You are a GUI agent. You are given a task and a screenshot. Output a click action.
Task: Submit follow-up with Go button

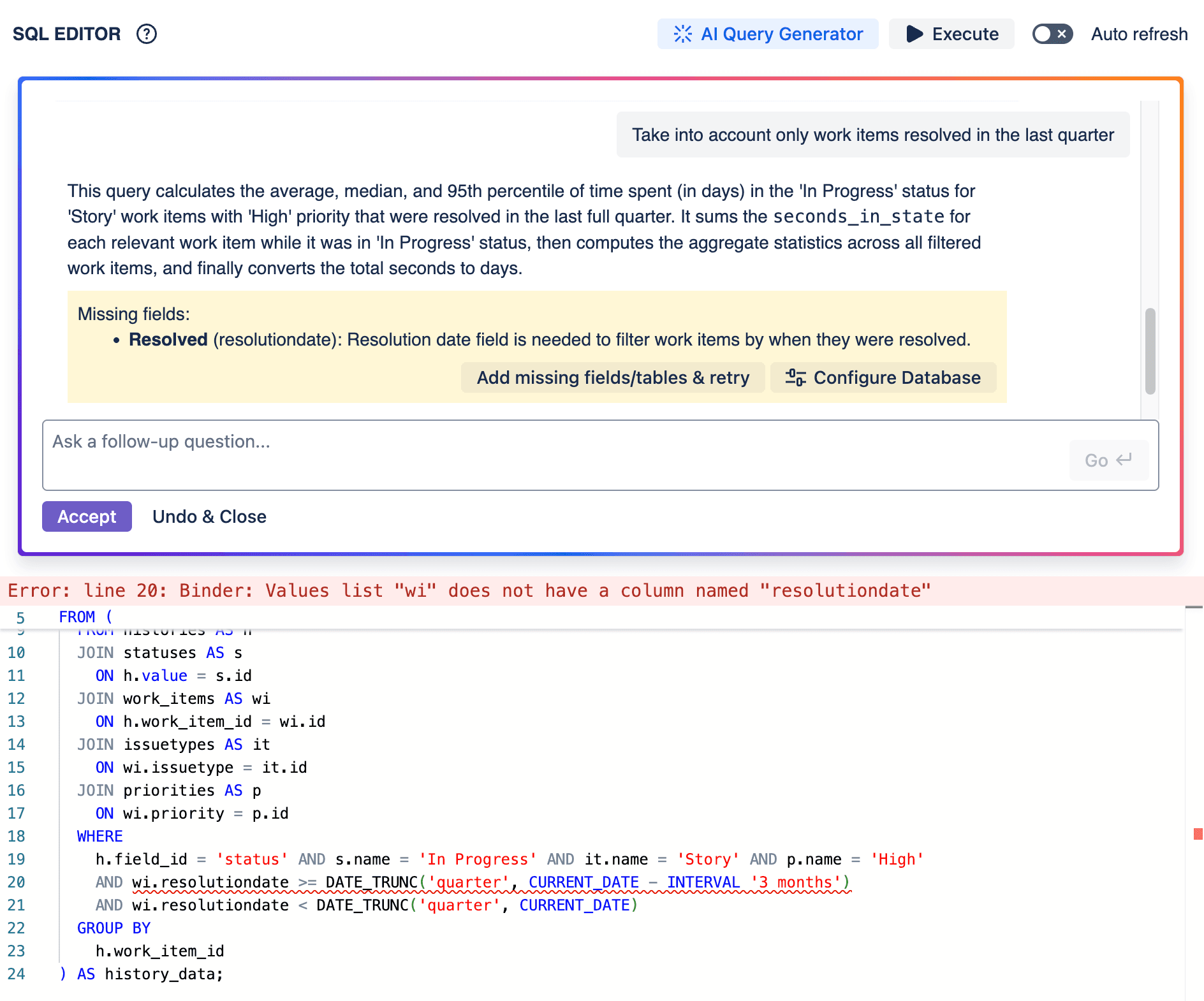click(x=1108, y=460)
